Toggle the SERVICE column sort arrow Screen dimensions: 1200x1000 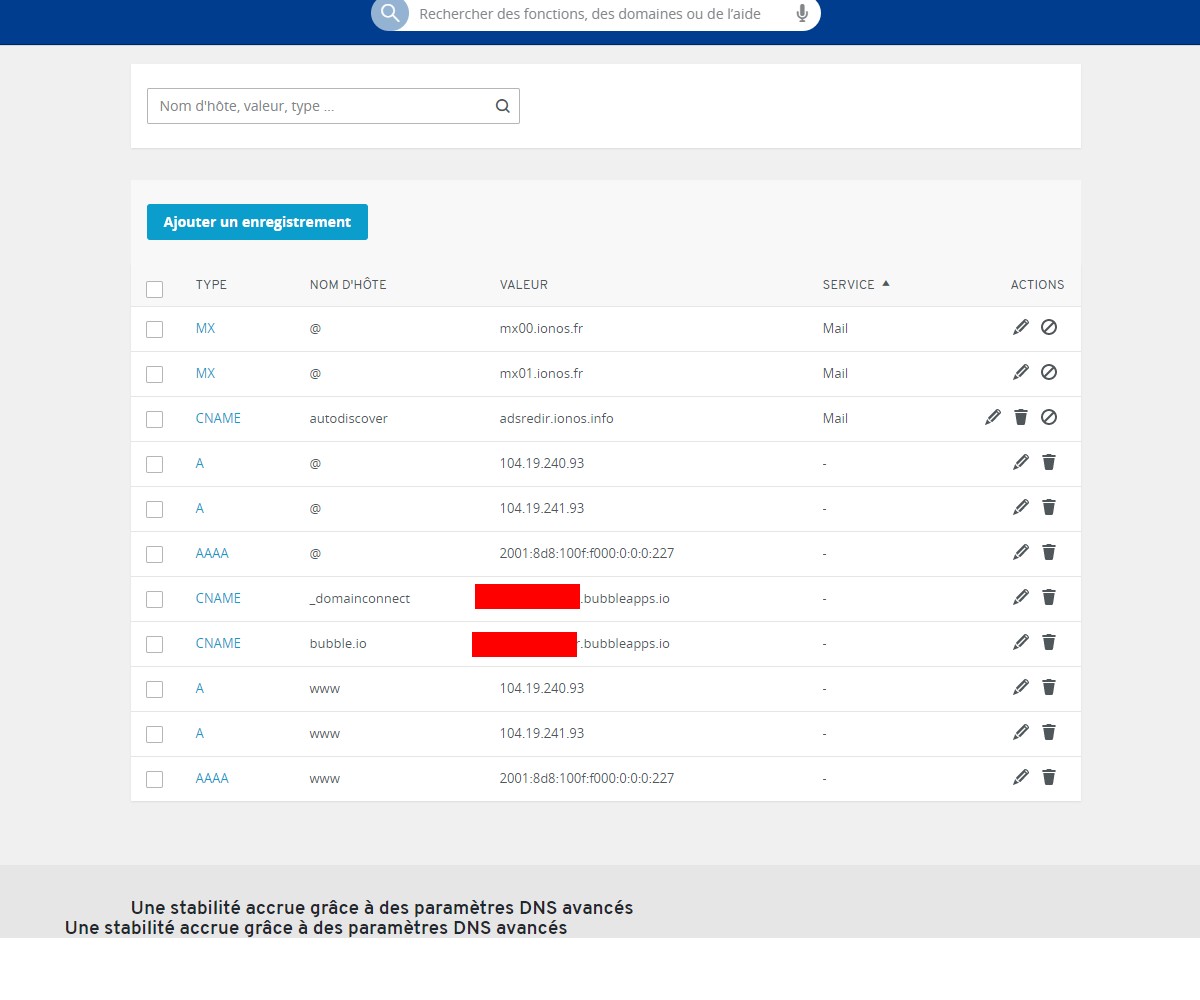(x=887, y=284)
